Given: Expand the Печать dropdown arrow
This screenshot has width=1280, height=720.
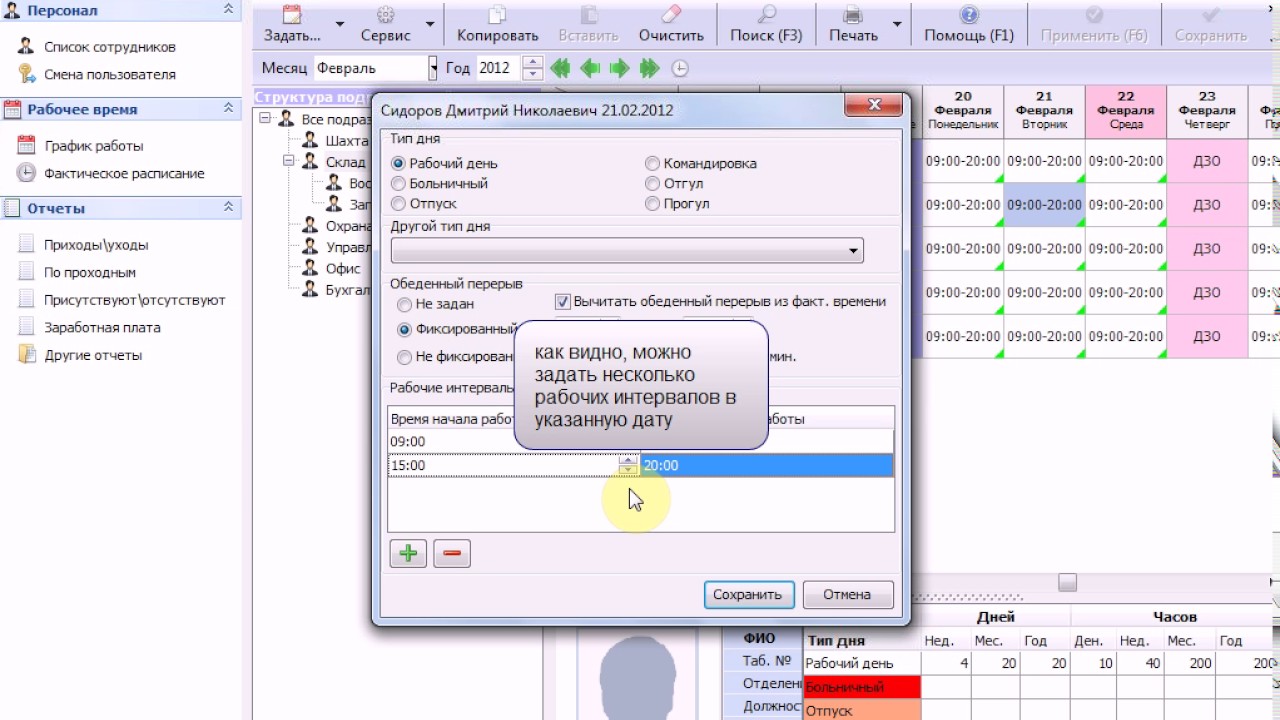Looking at the screenshot, I should click(897, 25).
